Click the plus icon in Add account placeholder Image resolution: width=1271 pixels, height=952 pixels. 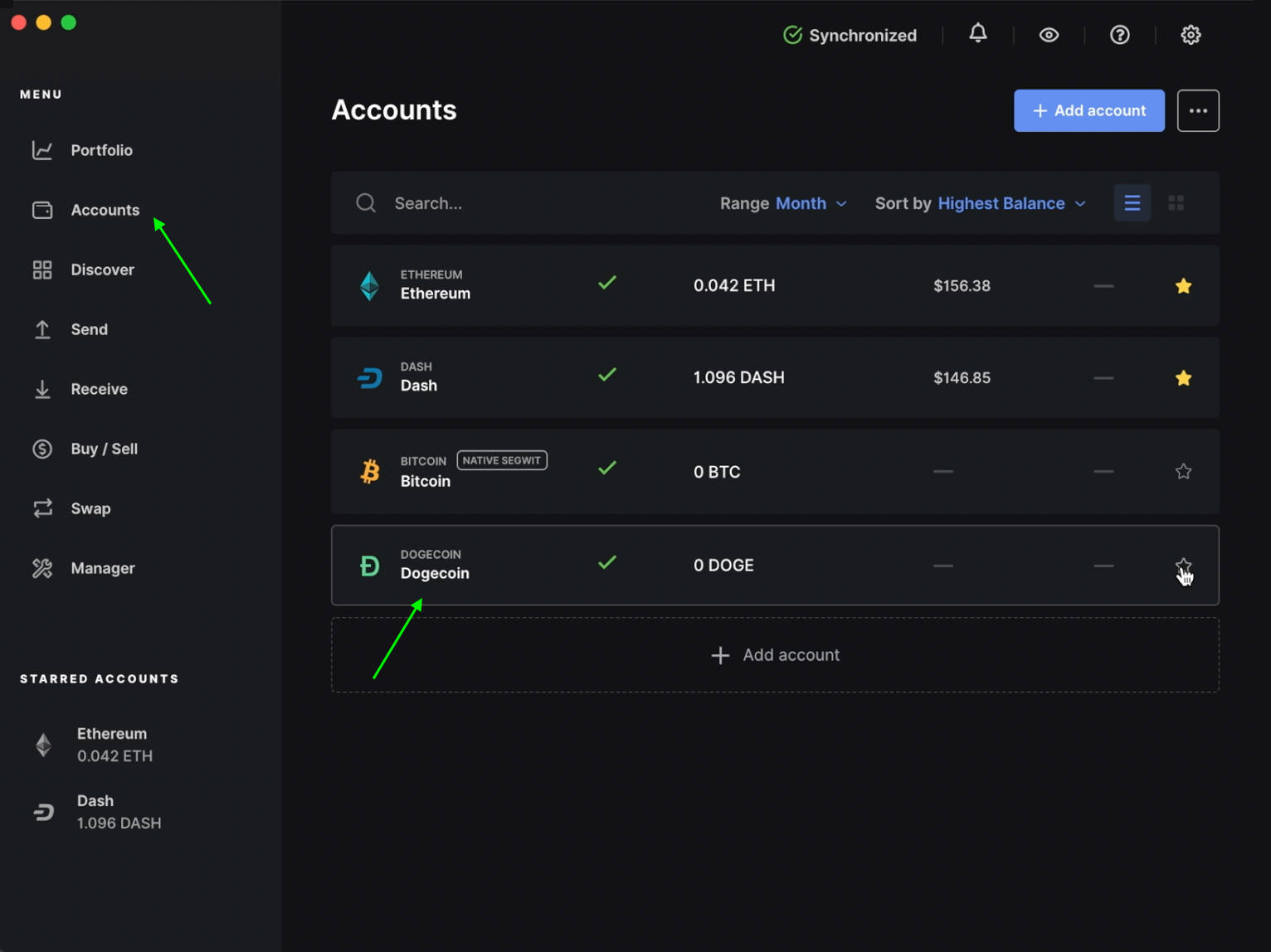point(720,655)
